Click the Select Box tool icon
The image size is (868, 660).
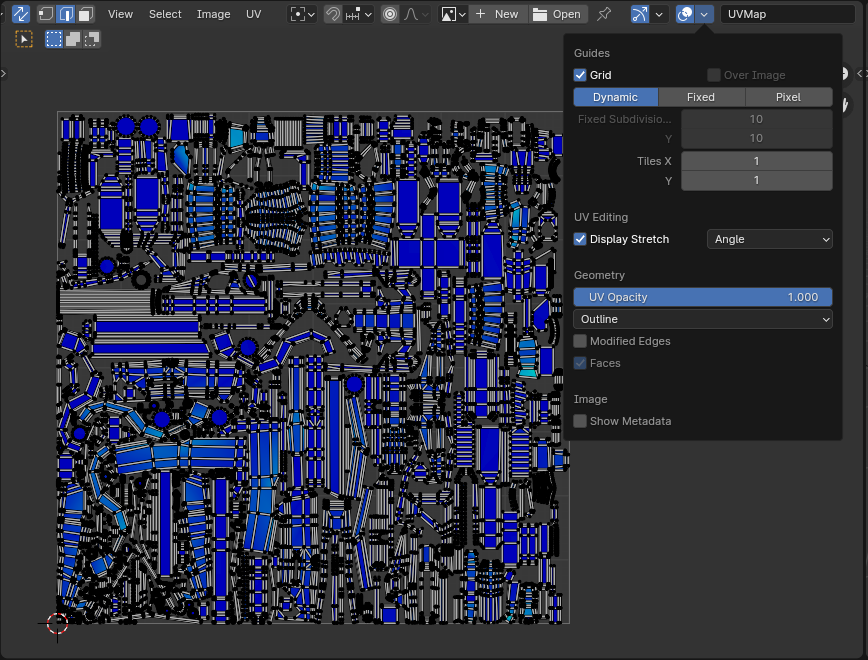[24, 39]
